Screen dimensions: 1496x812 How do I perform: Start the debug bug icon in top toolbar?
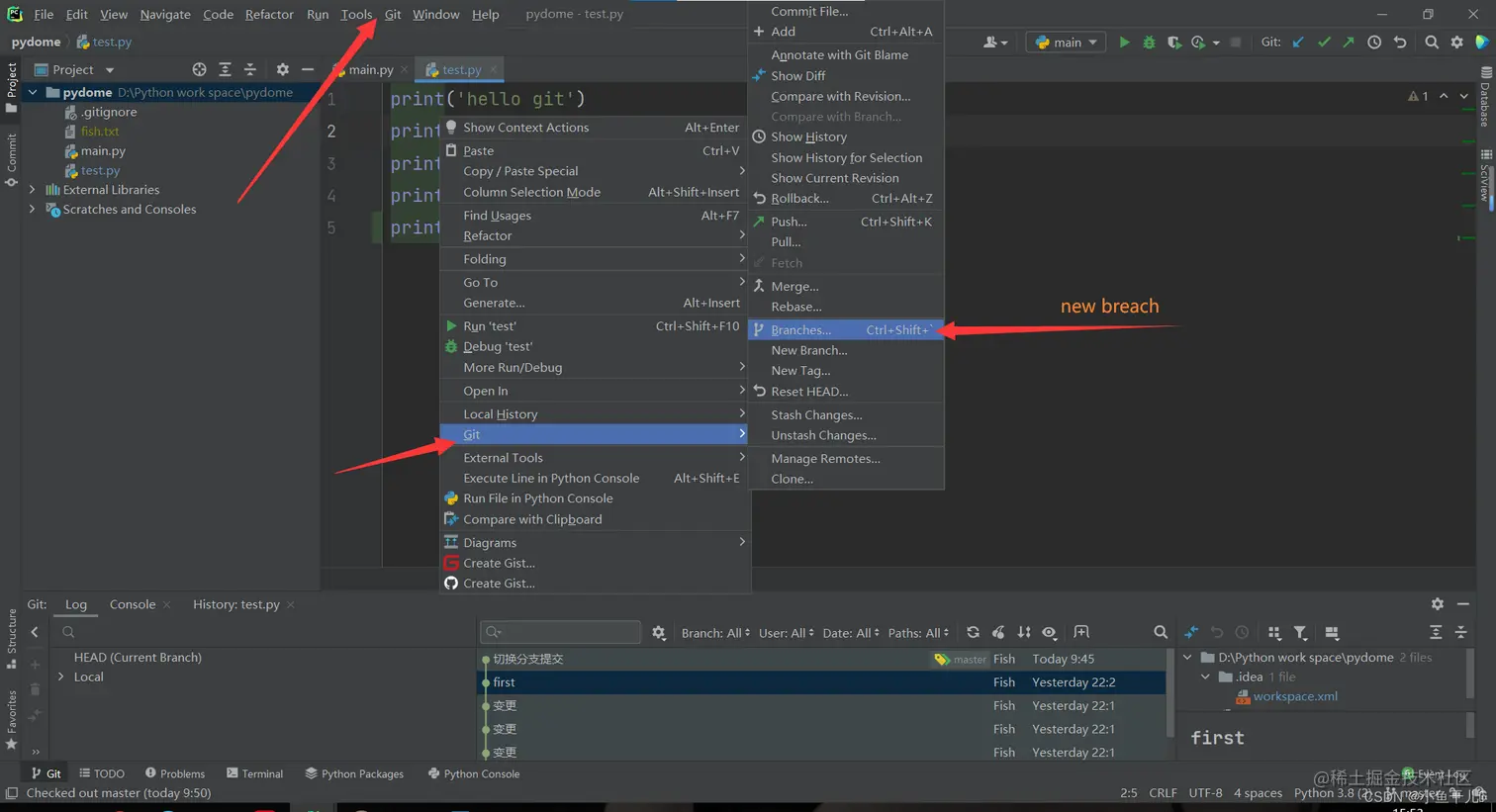[x=1149, y=43]
